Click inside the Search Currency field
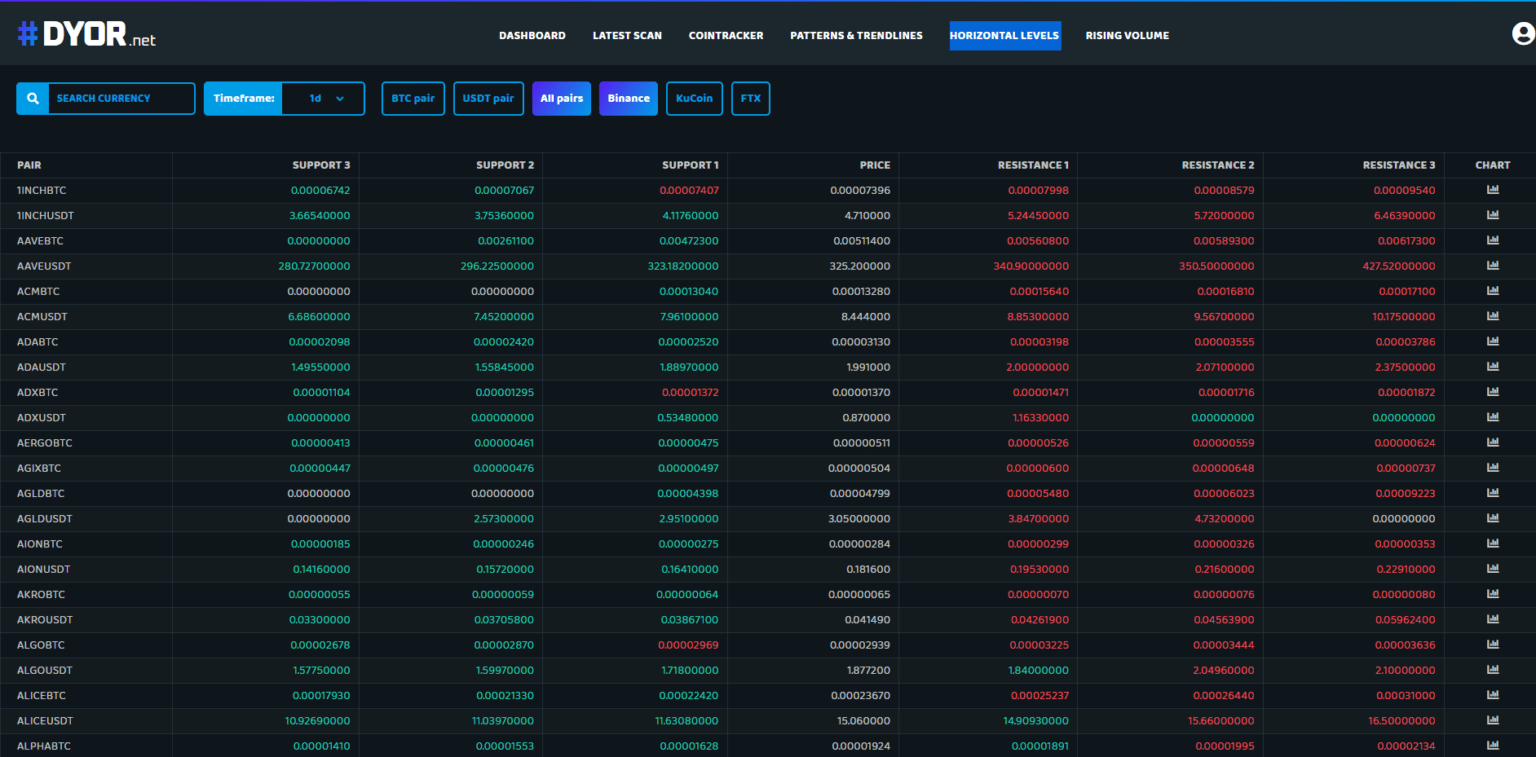Viewport: 1536px width, 757px height. coord(120,98)
